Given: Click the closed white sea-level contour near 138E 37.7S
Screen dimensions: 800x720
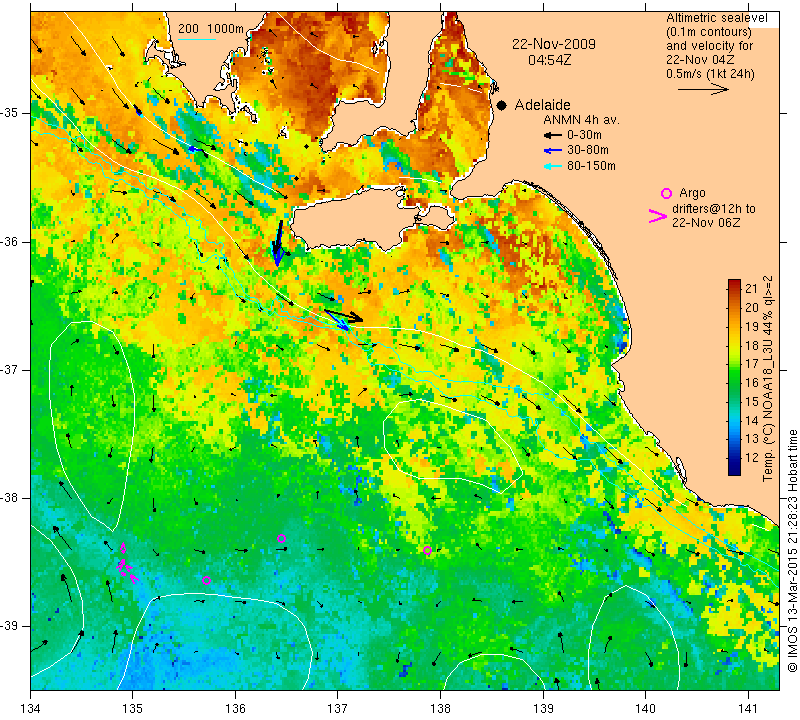Looking at the screenshot, I should (x=452, y=446).
